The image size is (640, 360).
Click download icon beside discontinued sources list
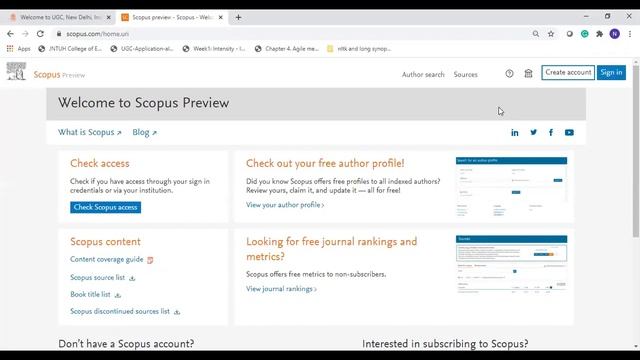[177, 312]
